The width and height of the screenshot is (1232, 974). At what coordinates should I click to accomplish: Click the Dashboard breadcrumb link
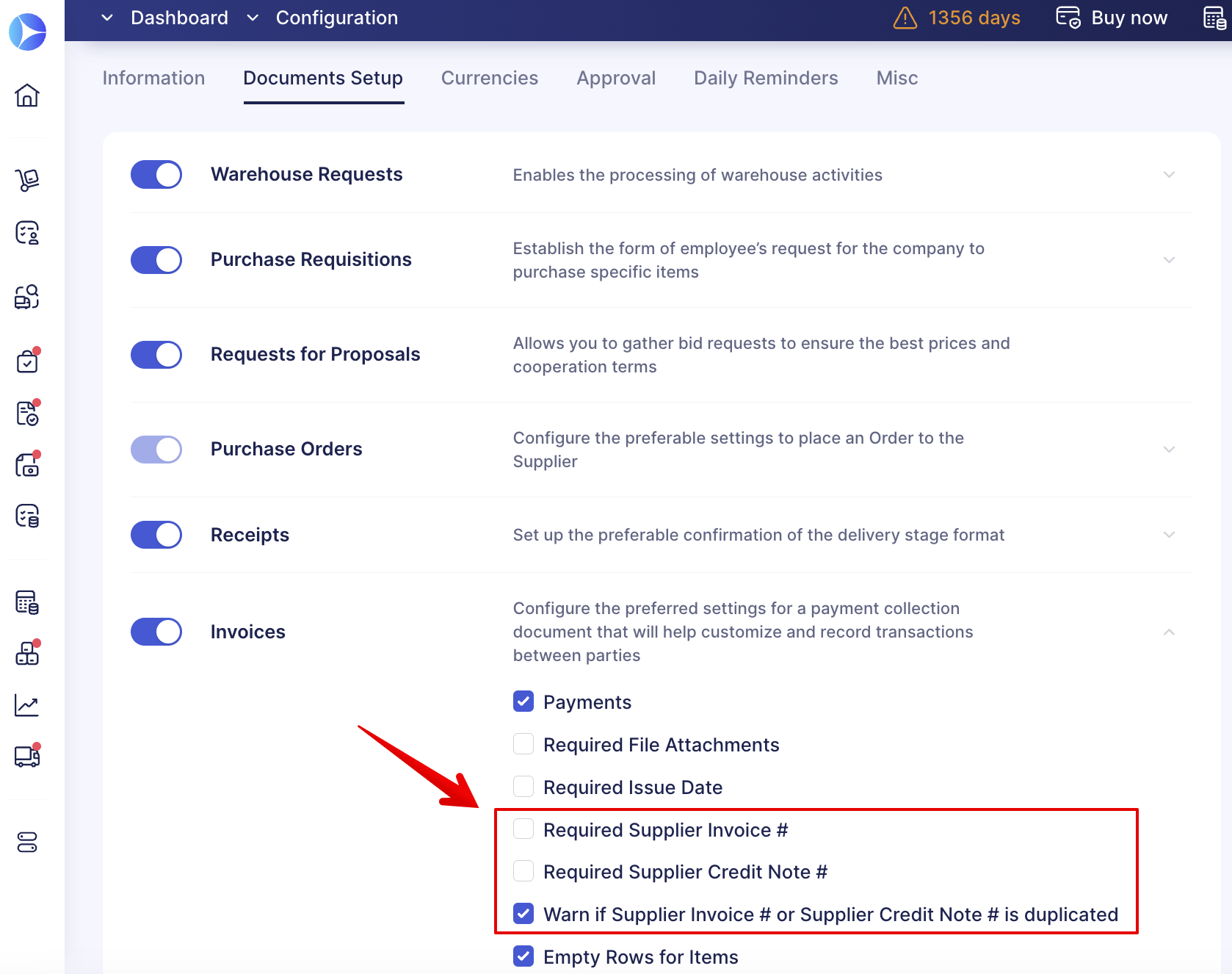[x=179, y=18]
